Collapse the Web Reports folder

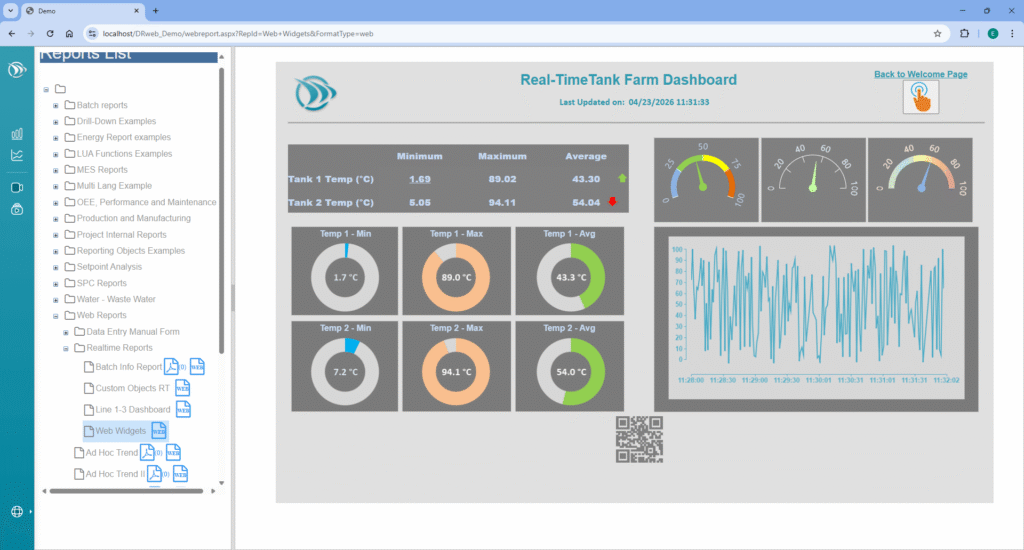click(56, 315)
